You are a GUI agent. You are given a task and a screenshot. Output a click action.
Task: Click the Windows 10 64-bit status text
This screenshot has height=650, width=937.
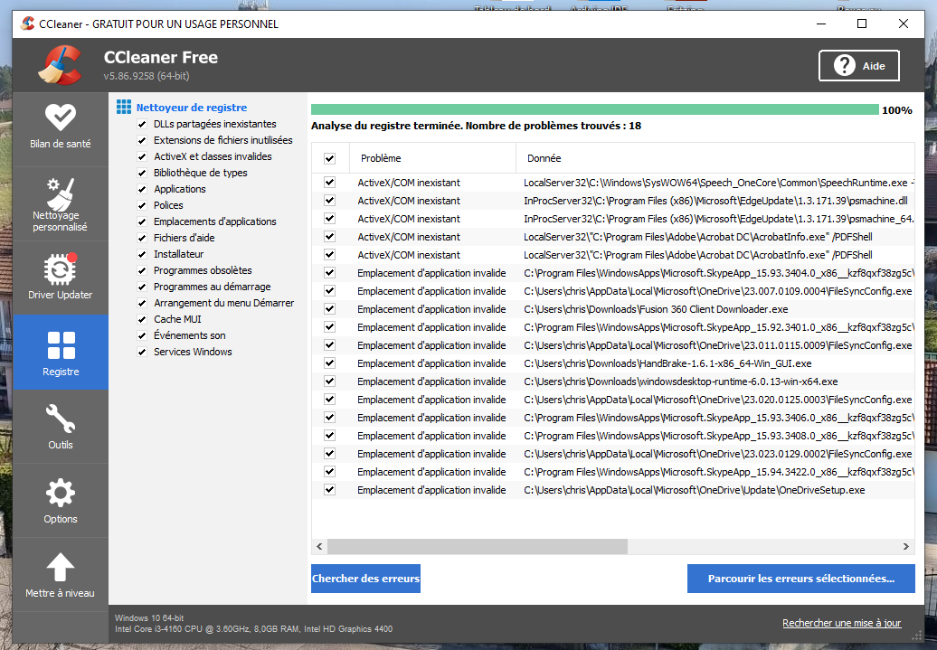point(149,618)
